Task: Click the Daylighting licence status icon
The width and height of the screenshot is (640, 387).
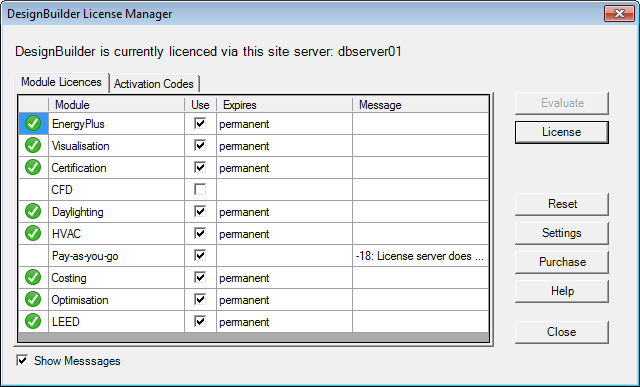Action: tap(33, 211)
